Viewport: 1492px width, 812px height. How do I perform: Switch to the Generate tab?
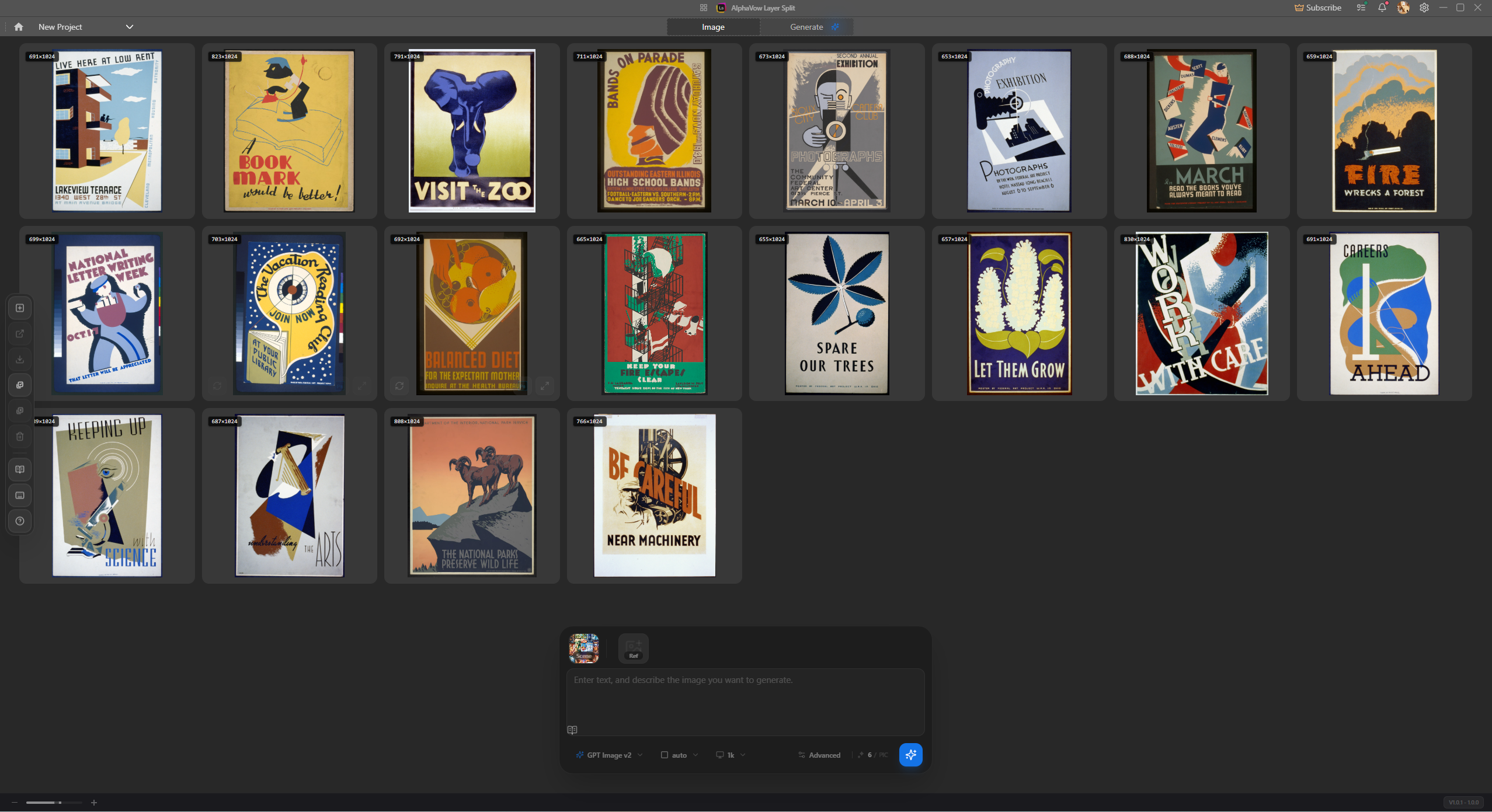click(x=806, y=27)
